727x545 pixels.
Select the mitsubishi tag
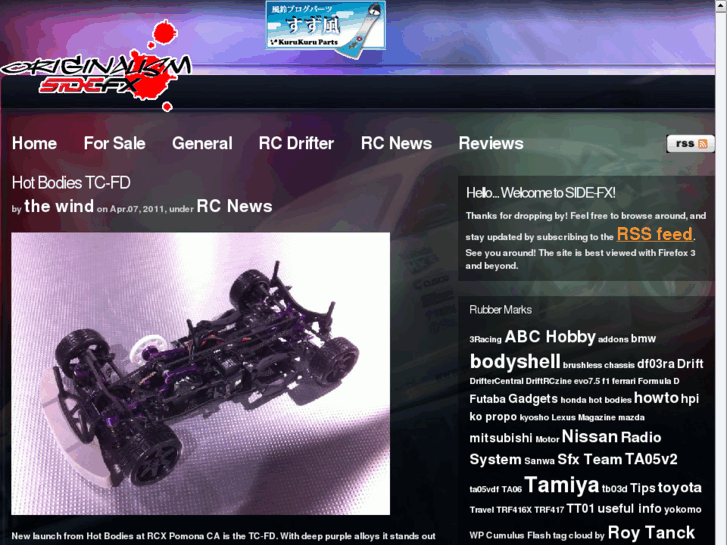[x=501, y=438]
